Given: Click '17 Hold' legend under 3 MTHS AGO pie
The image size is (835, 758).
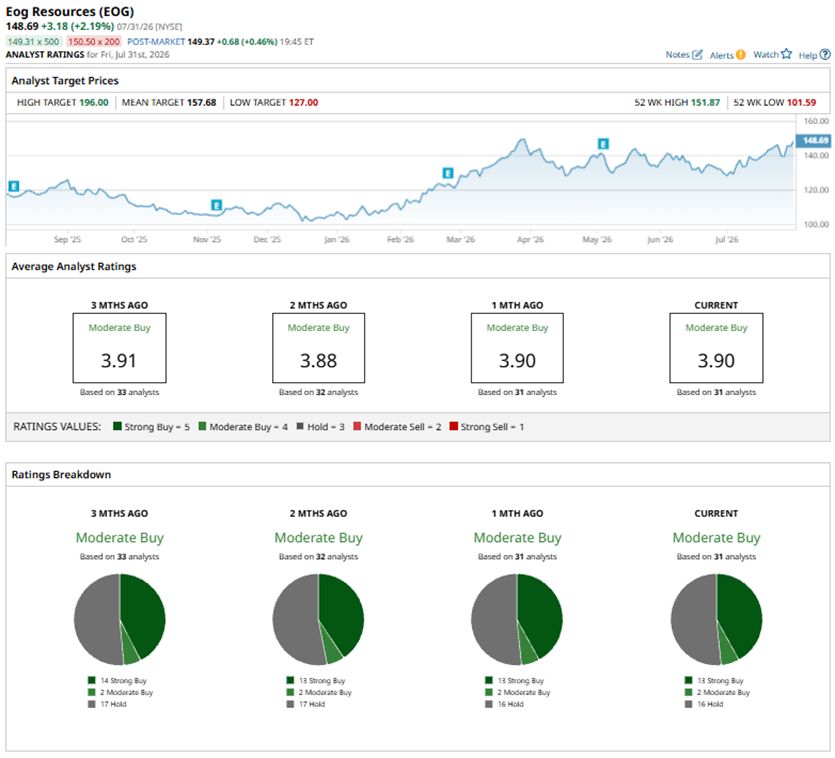Looking at the screenshot, I should tap(107, 704).
